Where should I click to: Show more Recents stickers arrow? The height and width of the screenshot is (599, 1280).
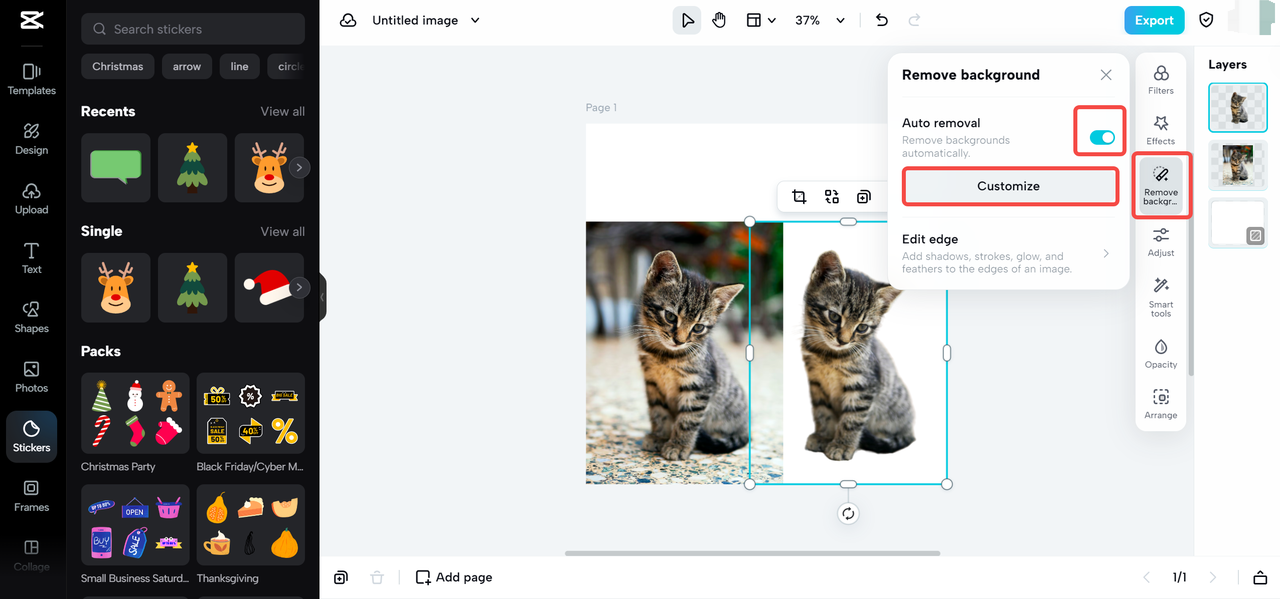[x=299, y=168]
